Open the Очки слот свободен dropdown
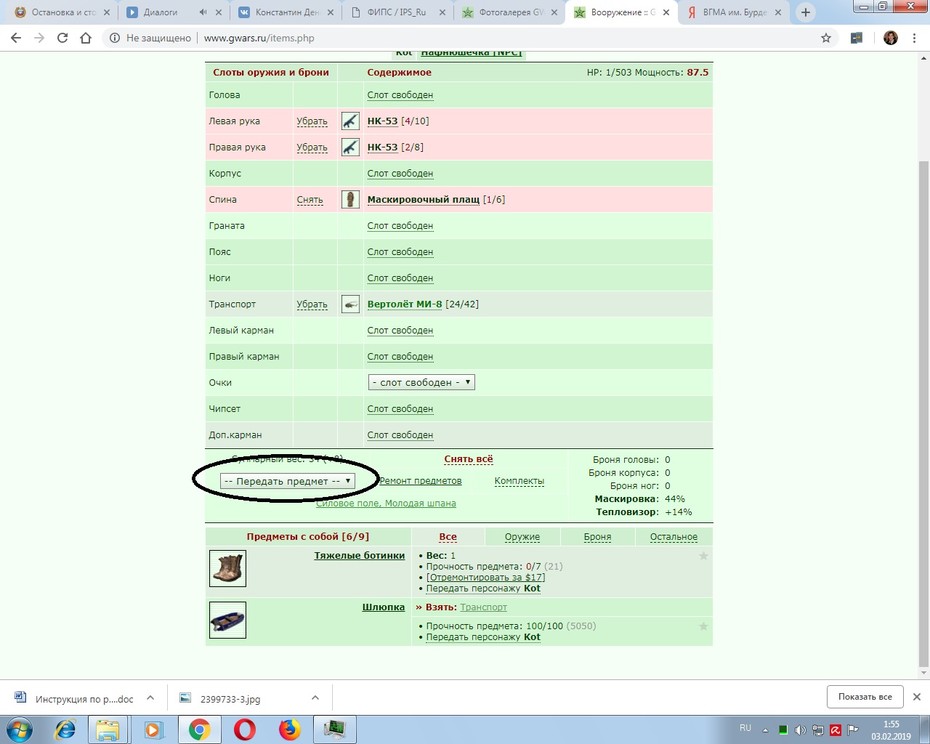930x744 pixels. tap(421, 383)
